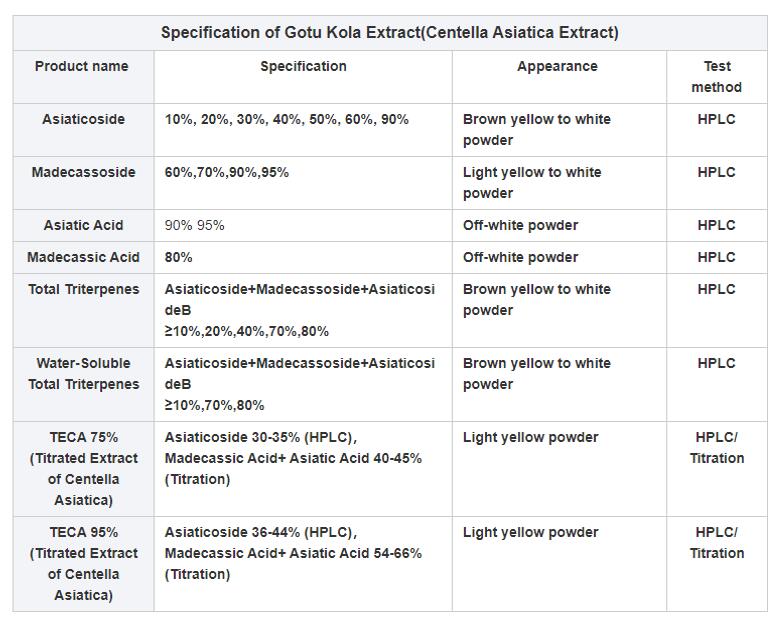Select the Asiaticoside product name cell
Viewport: 776px width, 625px height.
pos(83,119)
